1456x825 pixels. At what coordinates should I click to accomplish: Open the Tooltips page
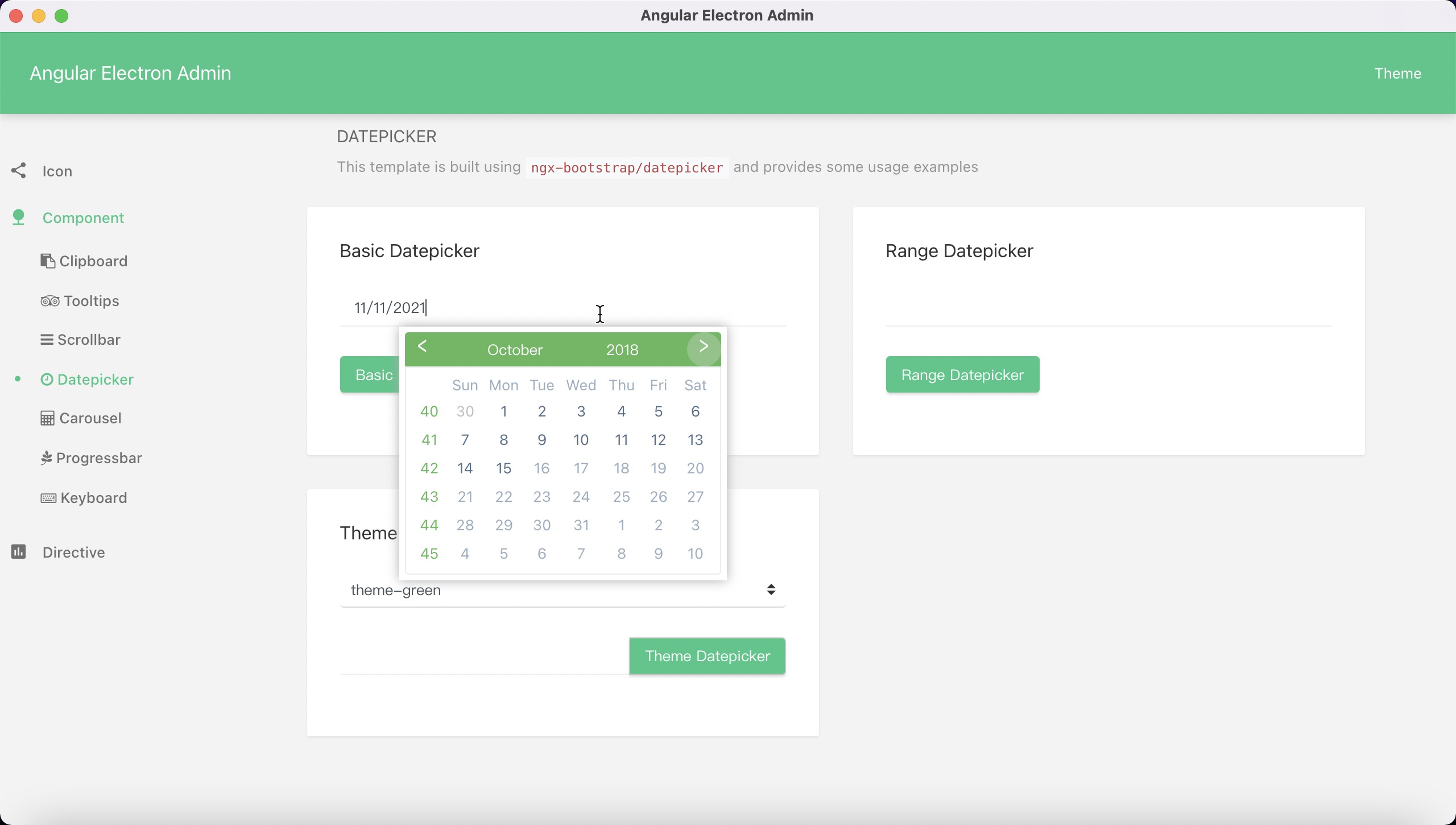(x=92, y=301)
